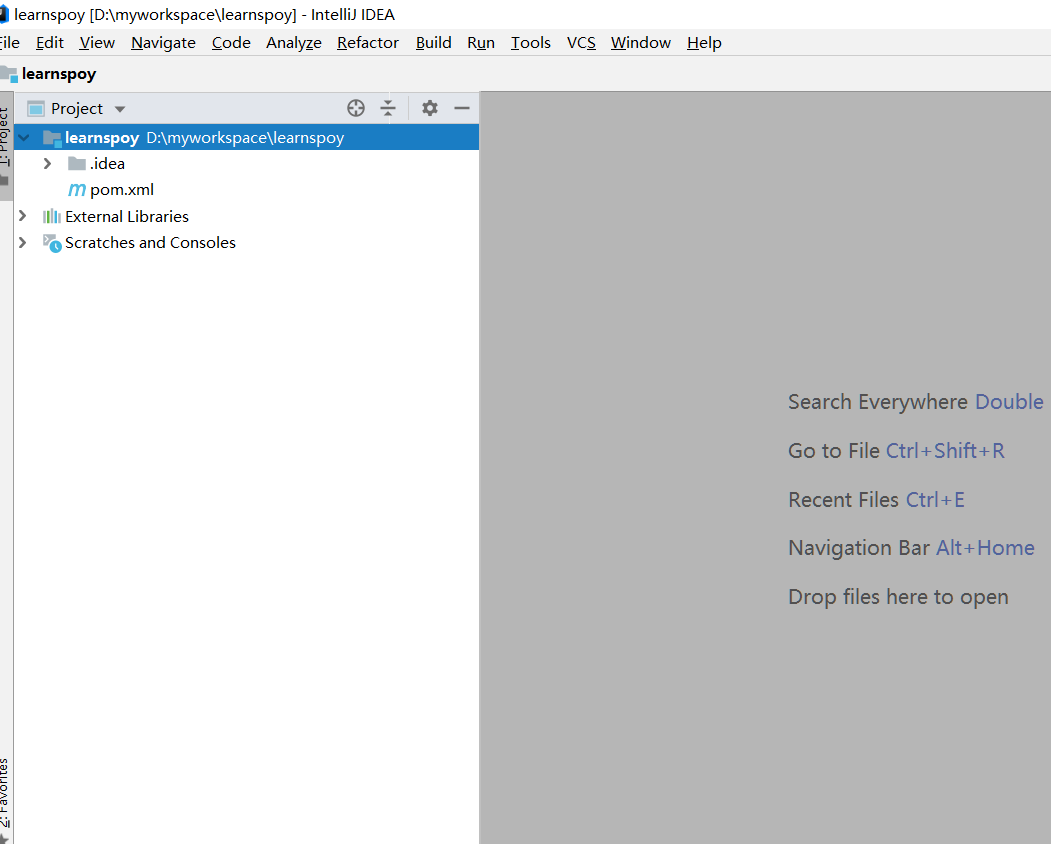Click the 'Search Everywhere' hint text

(877, 402)
